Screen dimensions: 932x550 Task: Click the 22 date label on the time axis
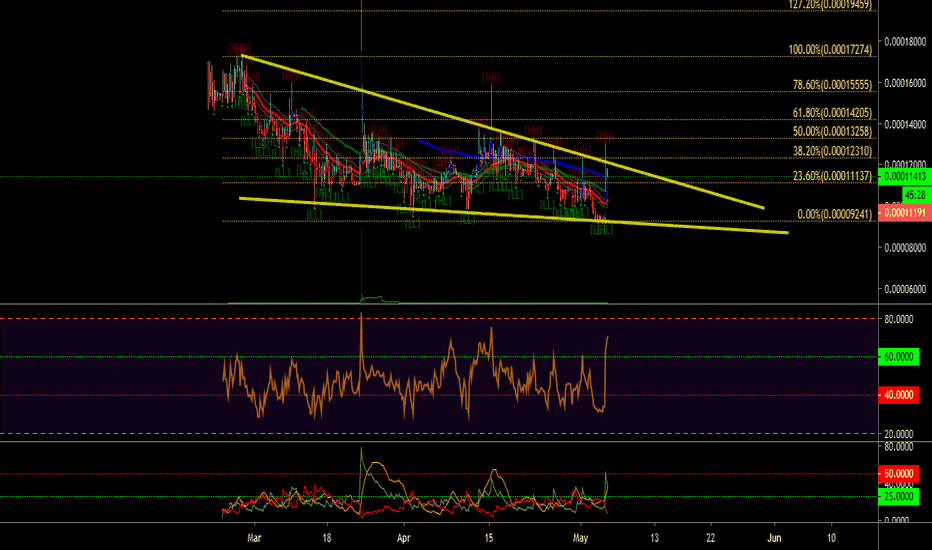710,538
